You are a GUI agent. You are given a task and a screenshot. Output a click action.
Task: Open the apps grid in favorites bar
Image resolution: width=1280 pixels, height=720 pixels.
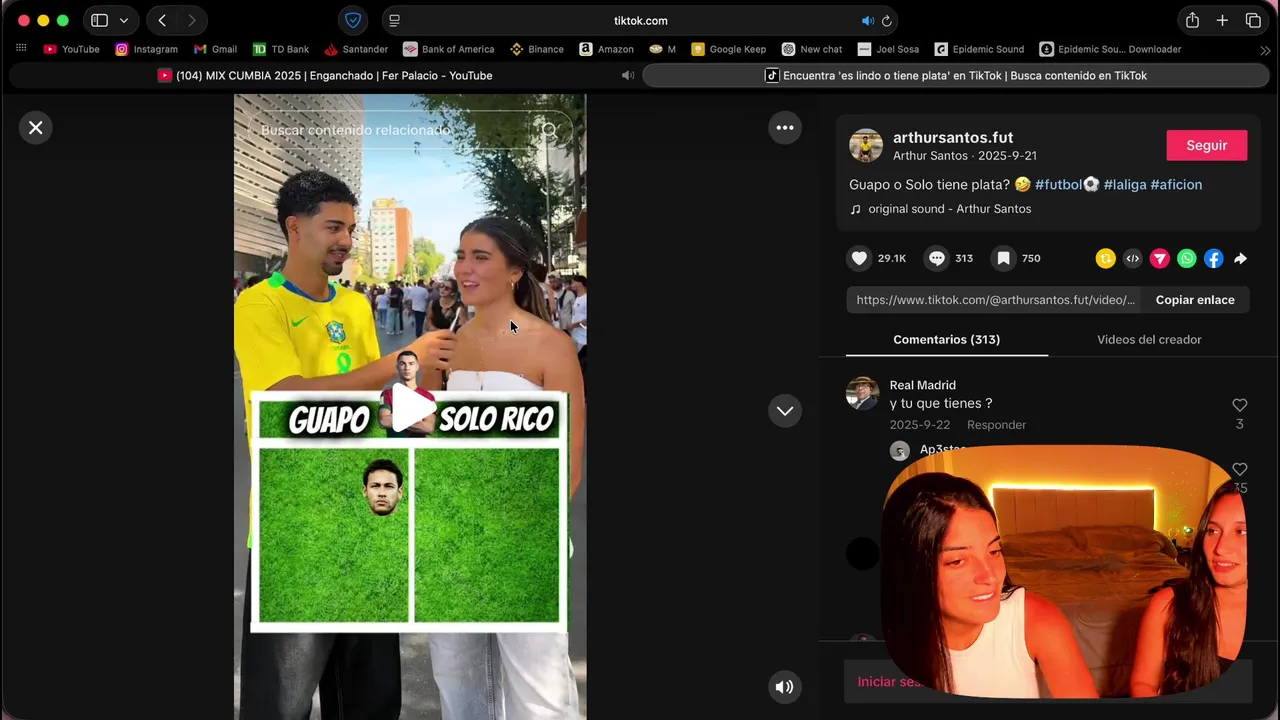click(x=21, y=48)
